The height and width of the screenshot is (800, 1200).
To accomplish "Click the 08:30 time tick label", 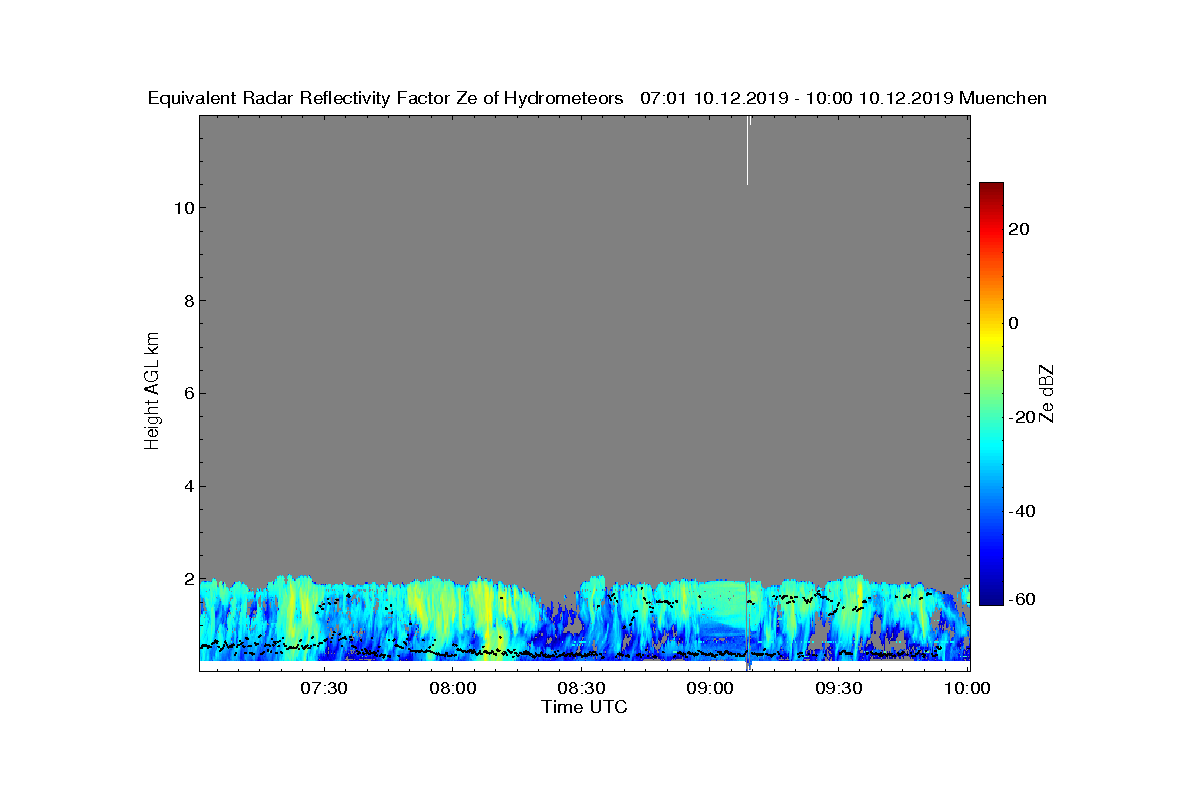I will coord(582,688).
